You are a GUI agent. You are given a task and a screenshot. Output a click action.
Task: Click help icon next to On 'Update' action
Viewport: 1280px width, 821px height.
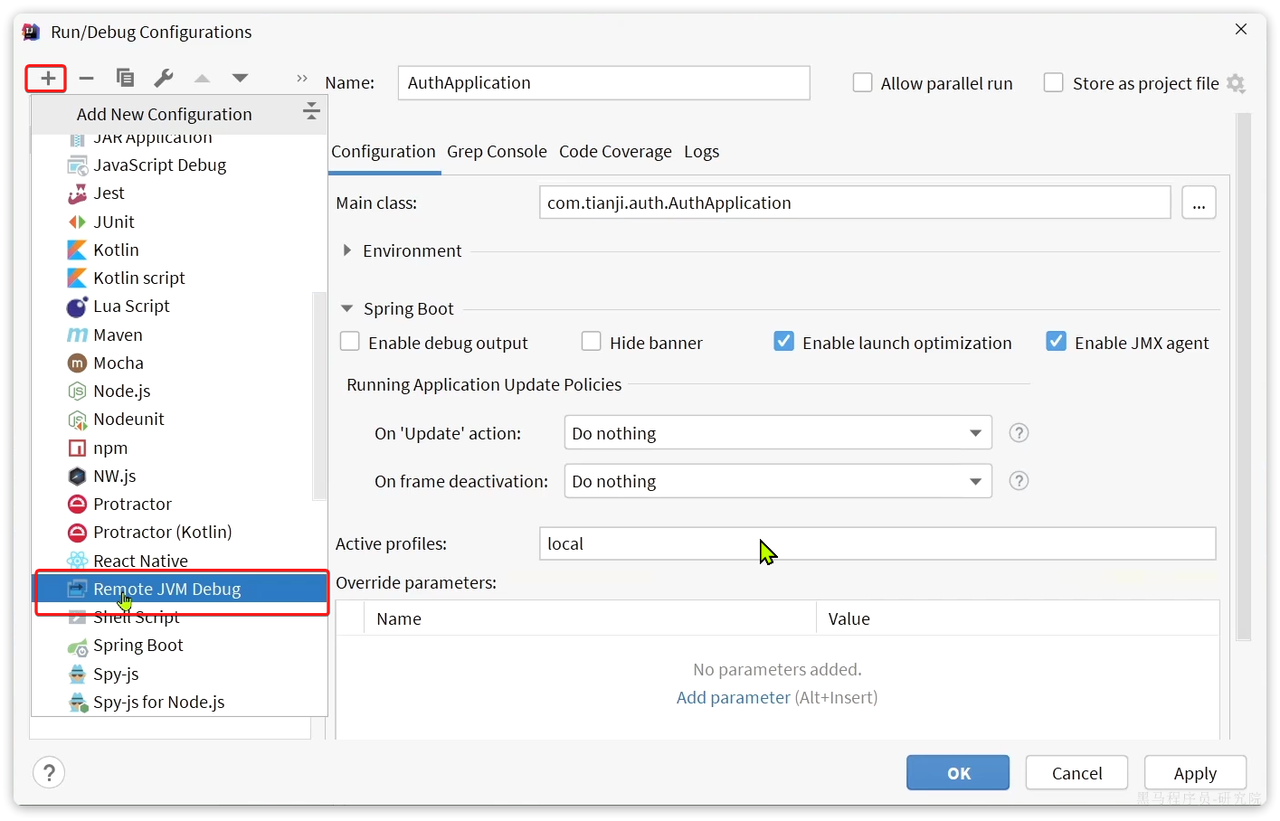tap(1019, 433)
